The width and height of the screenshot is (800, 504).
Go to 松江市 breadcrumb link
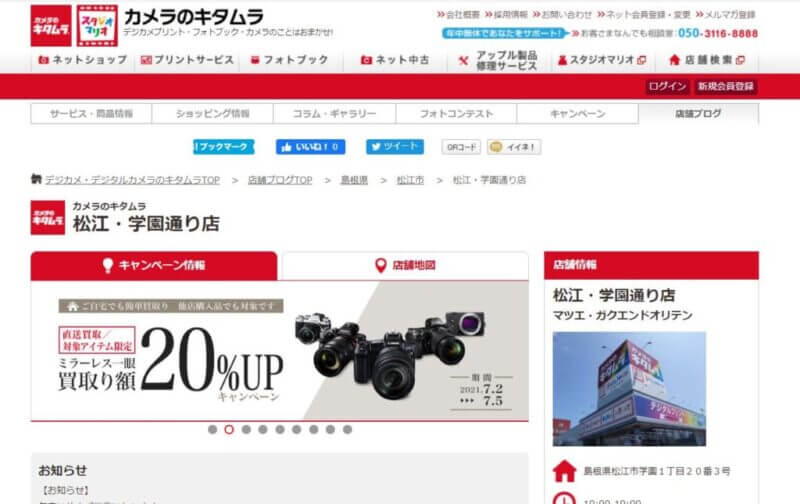click(410, 180)
